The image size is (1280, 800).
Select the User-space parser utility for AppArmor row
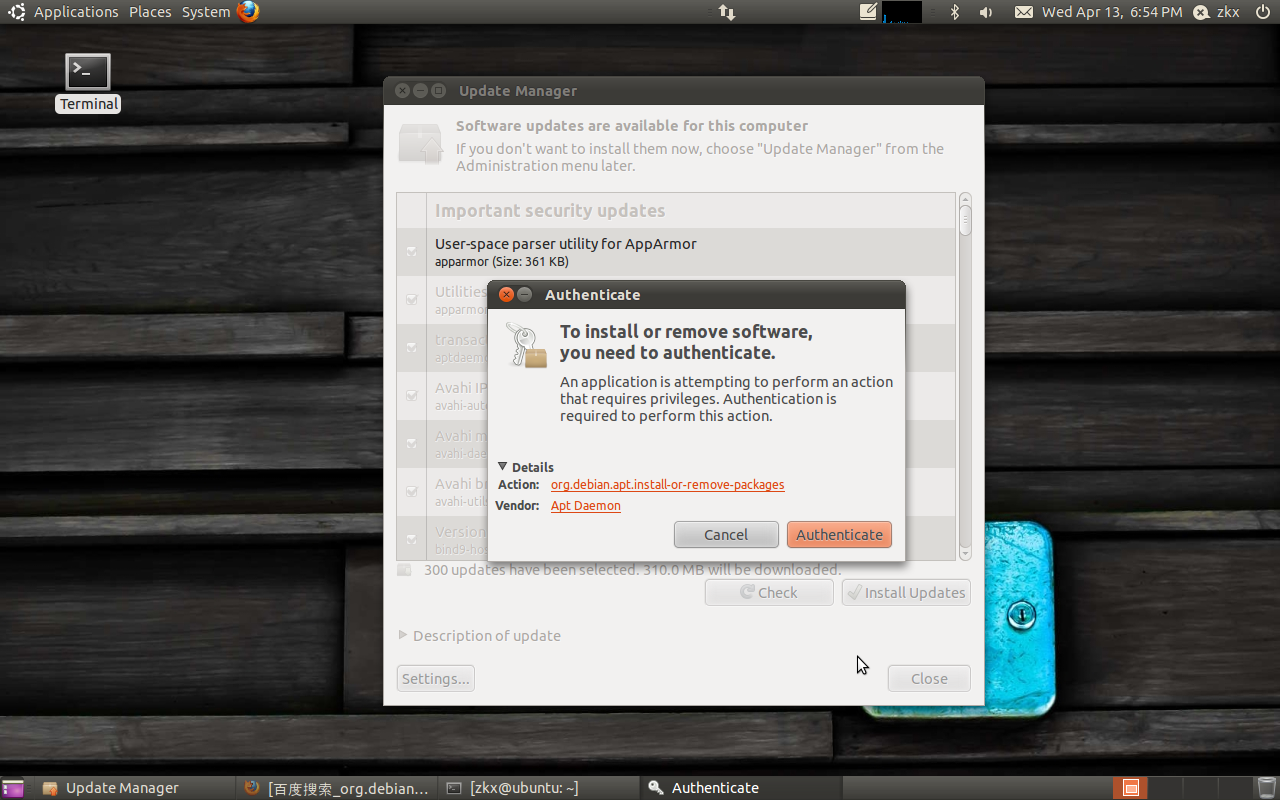pyautogui.click(x=676, y=252)
